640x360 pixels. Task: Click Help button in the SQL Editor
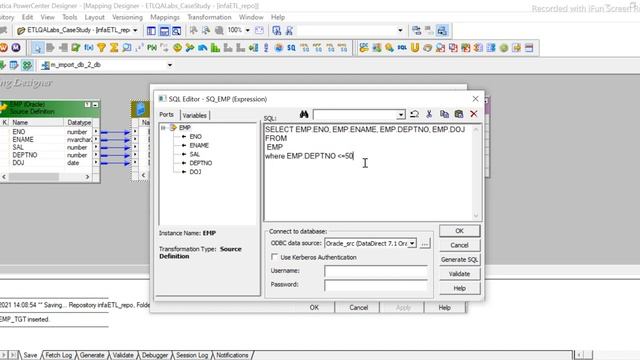click(x=460, y=288)
